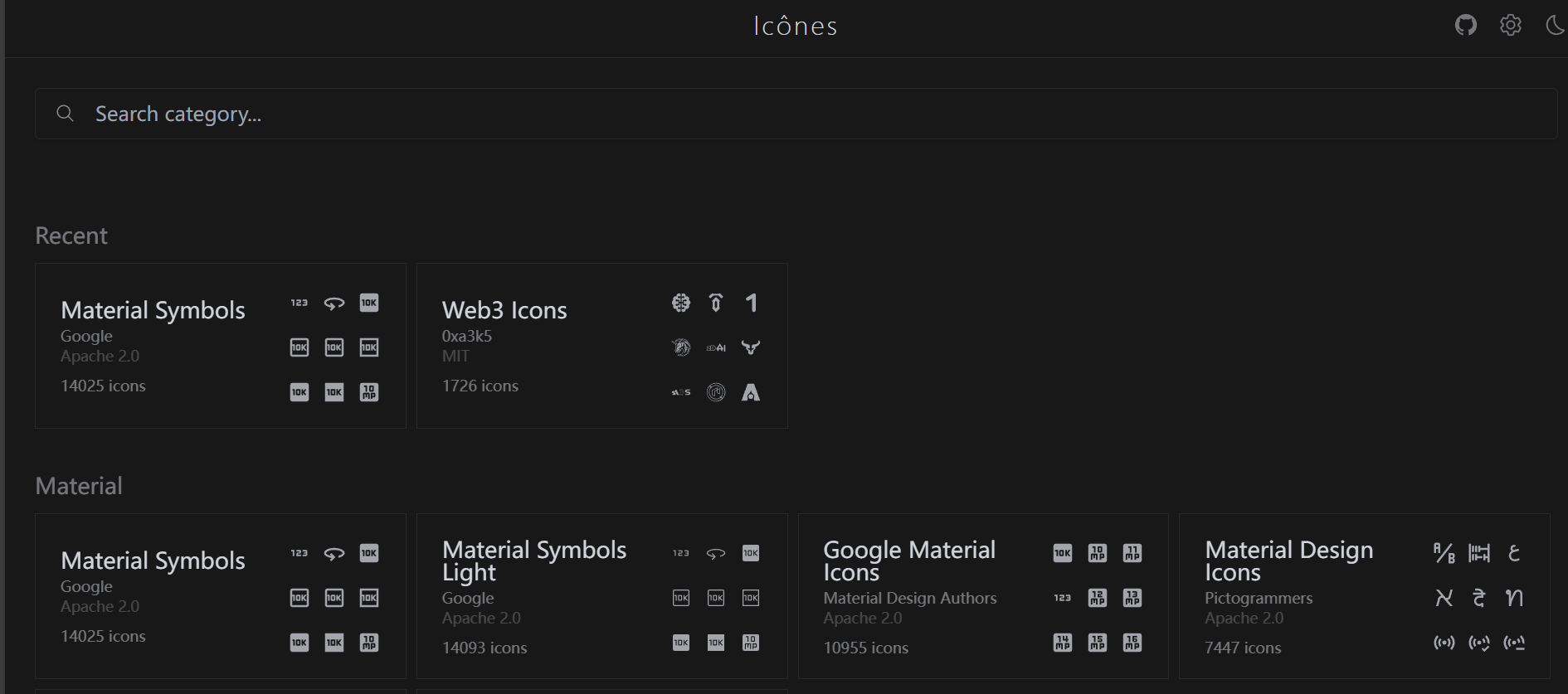Click the 0xa3k5 author text
The width and height of the screenshot is (1568, 694).
467,336
